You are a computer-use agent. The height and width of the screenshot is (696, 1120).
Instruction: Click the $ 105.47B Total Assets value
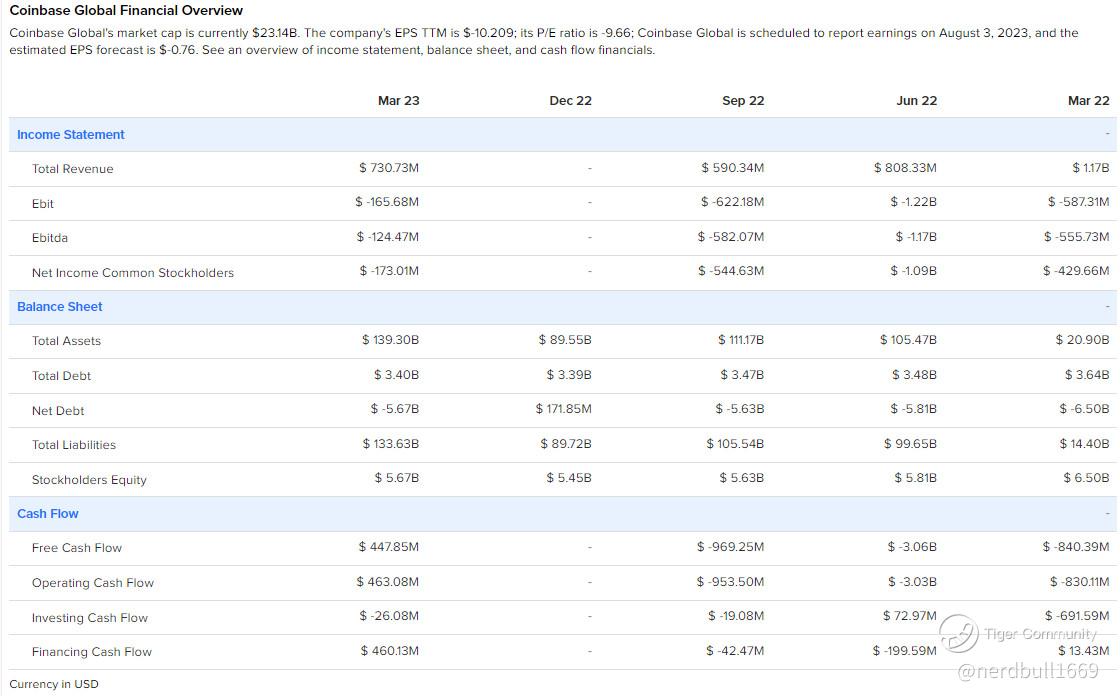pos(908,340)
